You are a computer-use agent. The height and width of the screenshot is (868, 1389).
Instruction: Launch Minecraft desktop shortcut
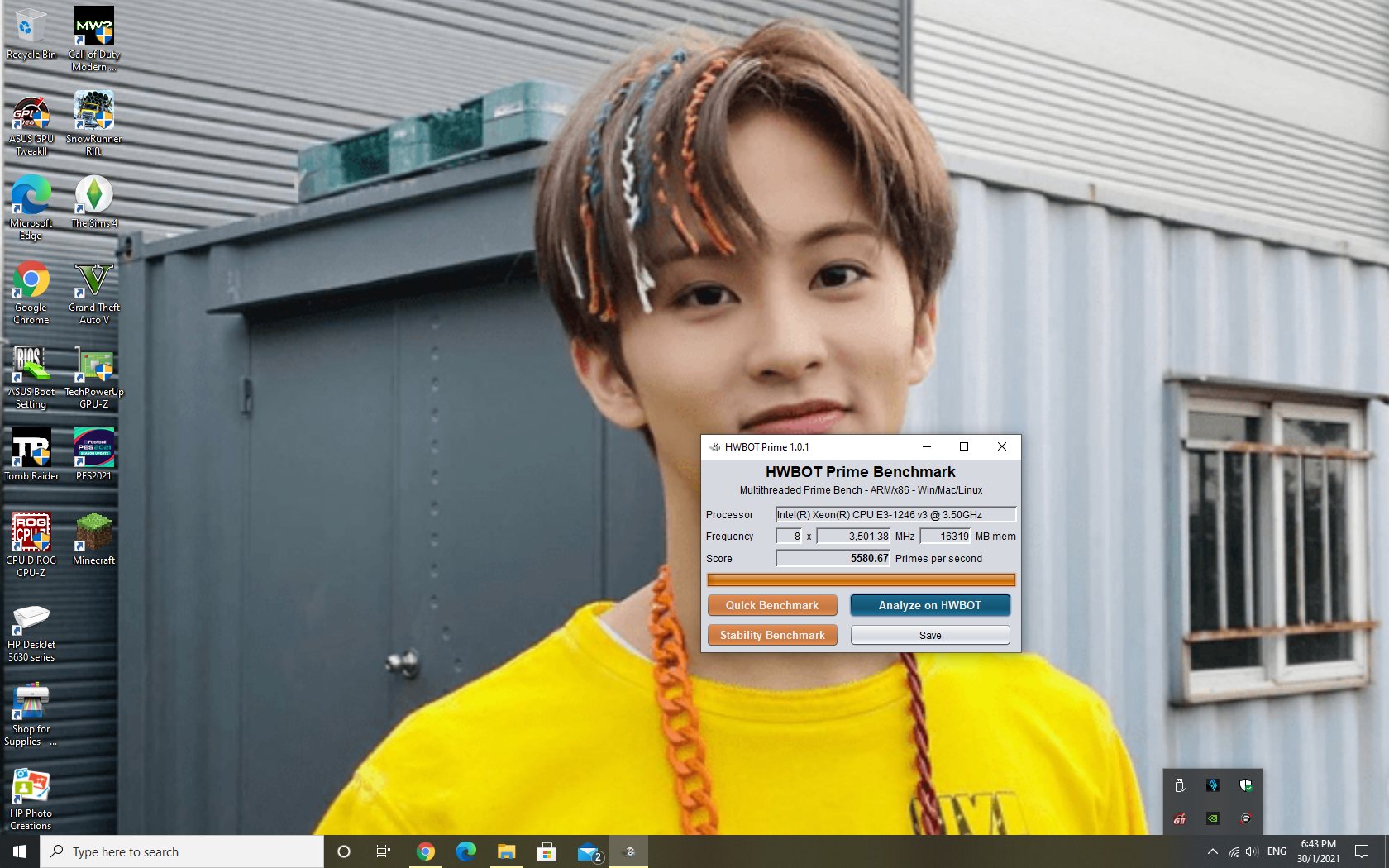tap(93, 539)
